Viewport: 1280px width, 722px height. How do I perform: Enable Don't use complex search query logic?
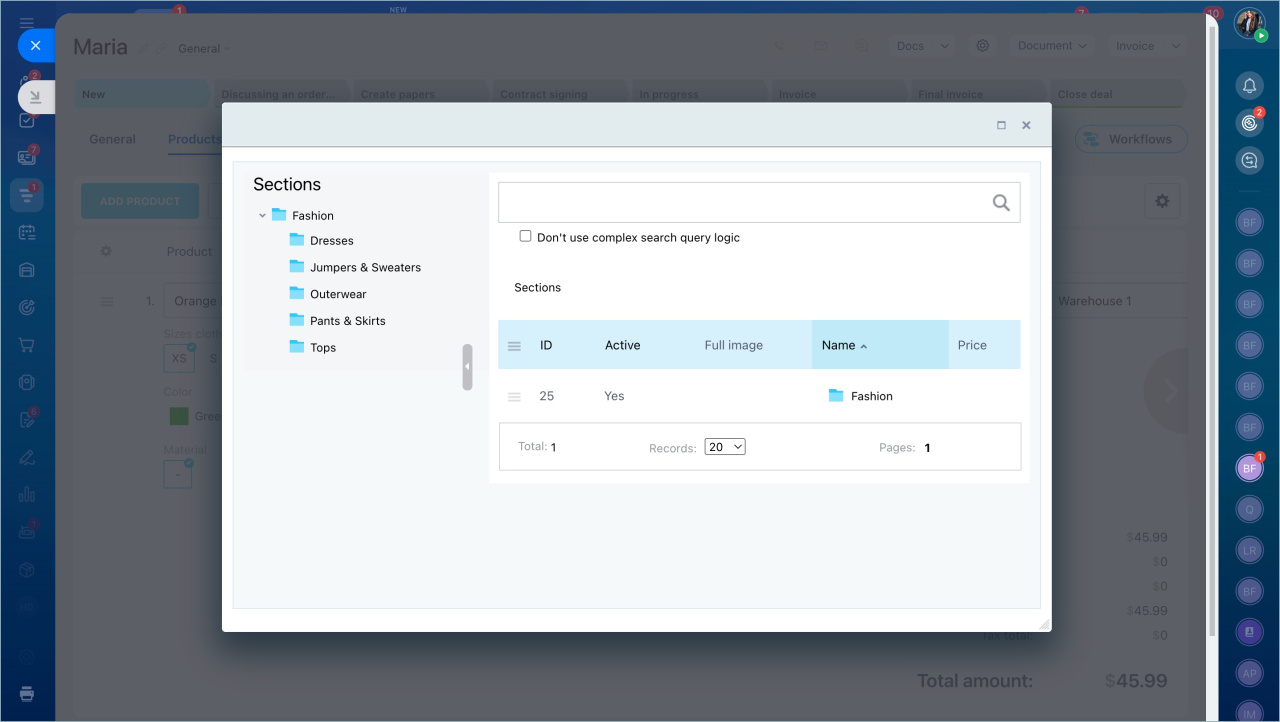click(525, 237)
